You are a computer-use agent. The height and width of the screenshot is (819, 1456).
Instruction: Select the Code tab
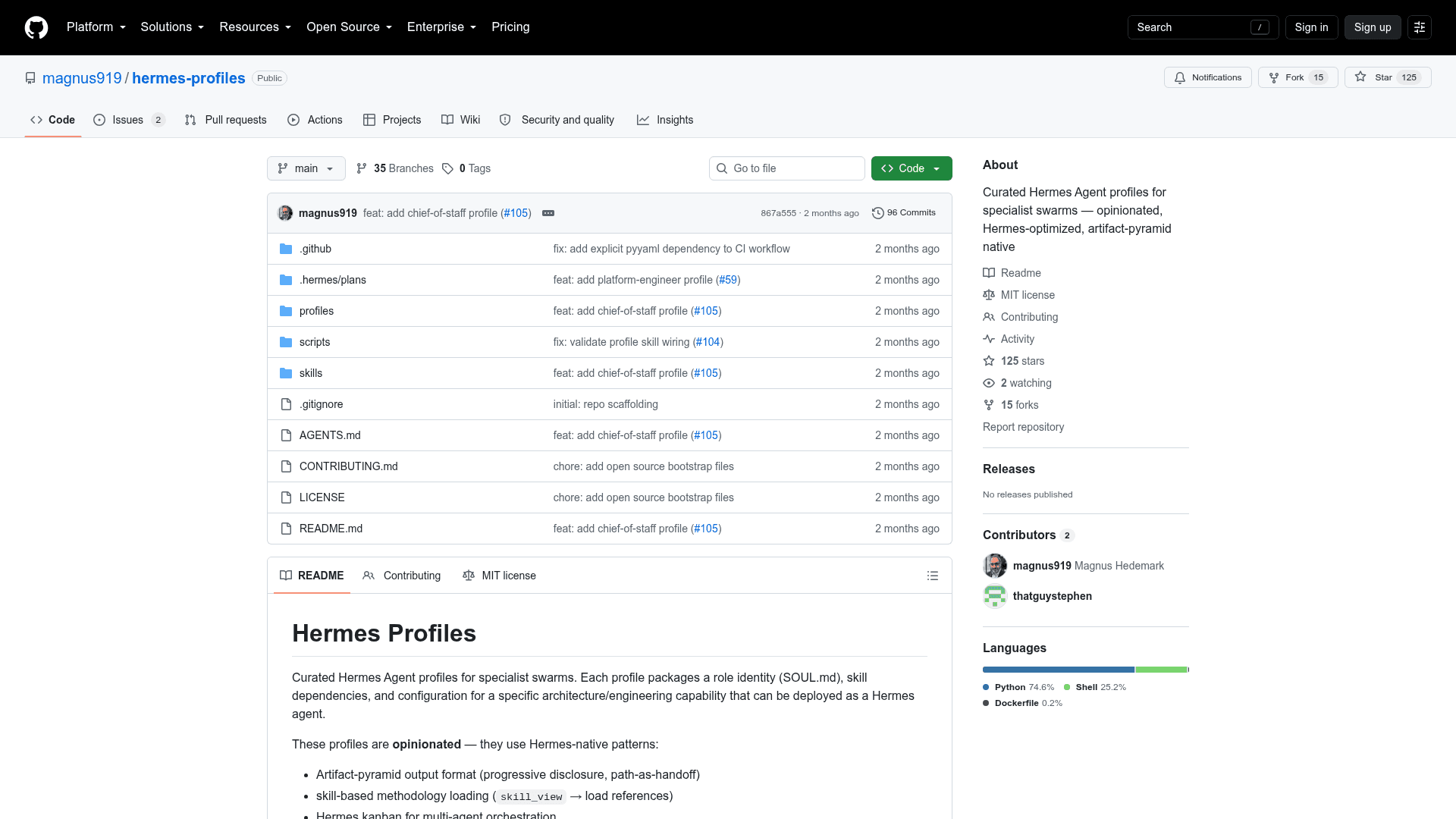click(52, 120)
